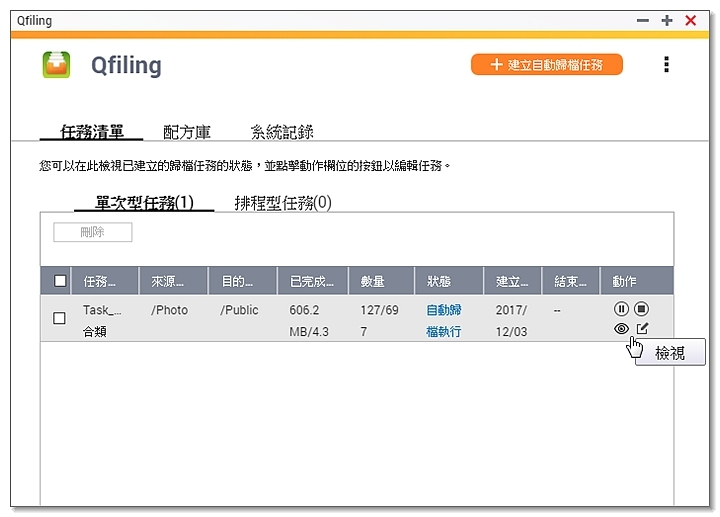
Task: Click the /Public destination cell
Action: click(x=239, y=310)
